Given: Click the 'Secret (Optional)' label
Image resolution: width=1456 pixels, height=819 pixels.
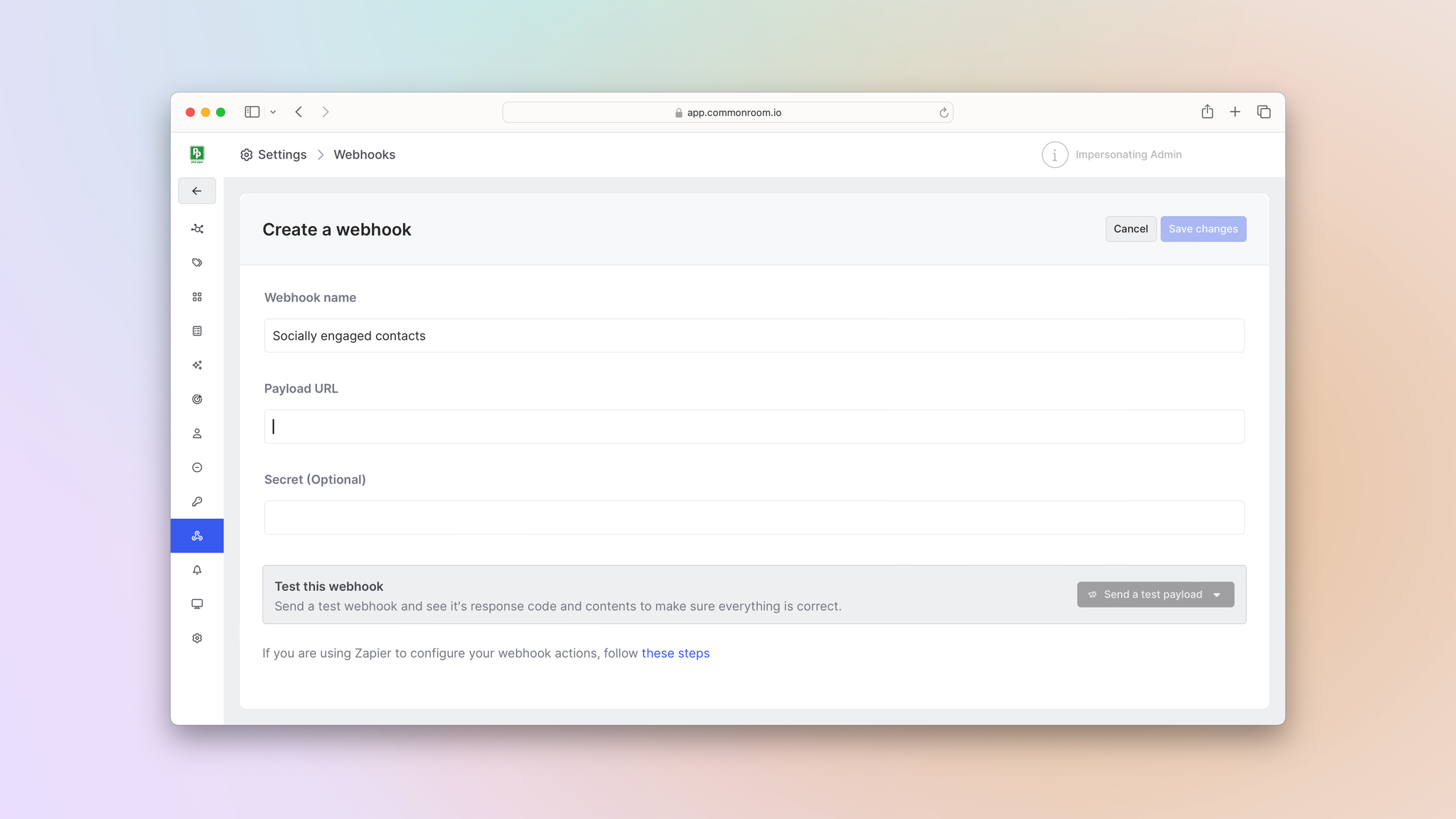Looking at the screenshot, I should tap(315, 480).
